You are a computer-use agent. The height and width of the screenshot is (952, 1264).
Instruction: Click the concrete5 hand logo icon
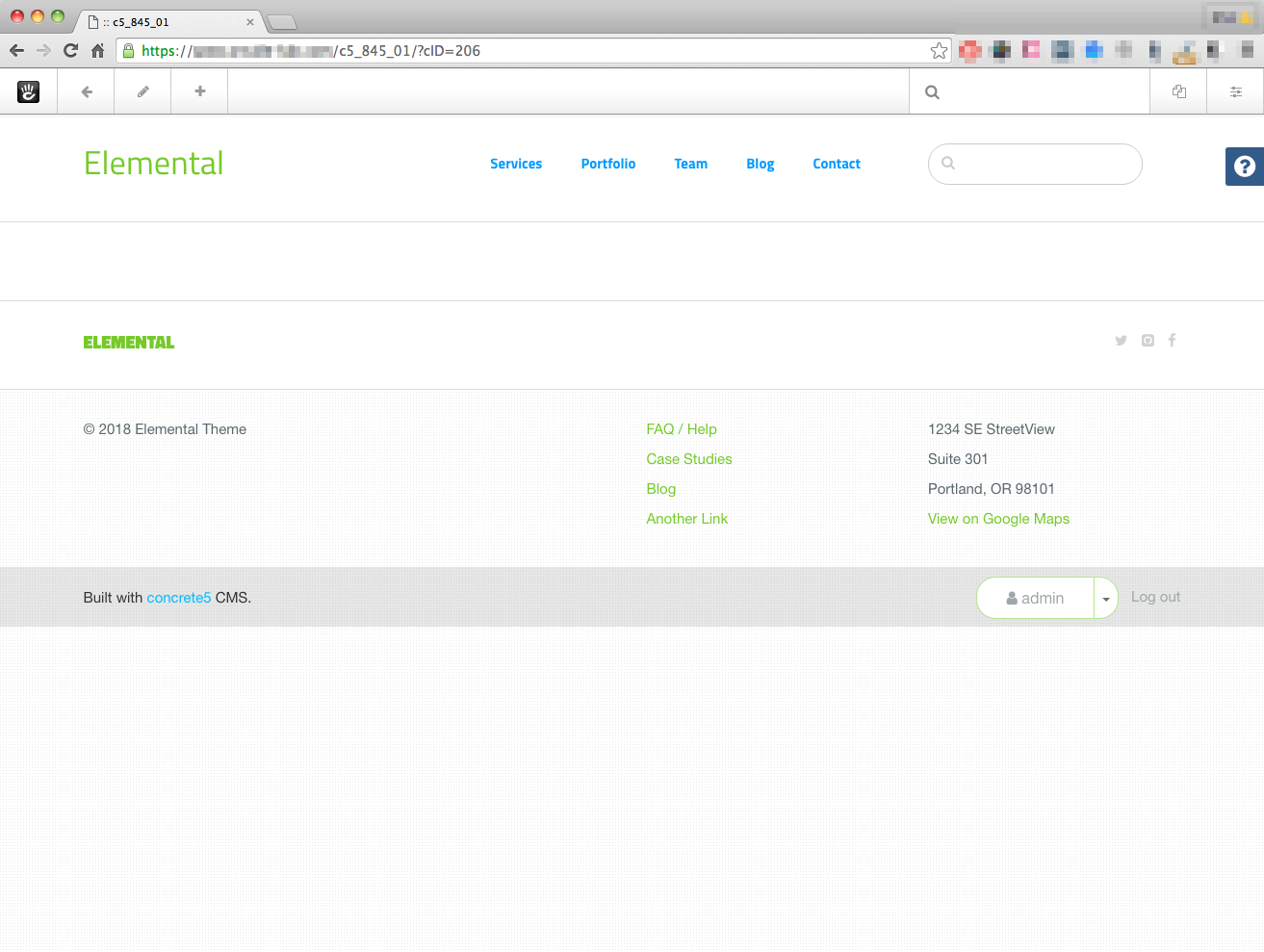click(29, 91)
